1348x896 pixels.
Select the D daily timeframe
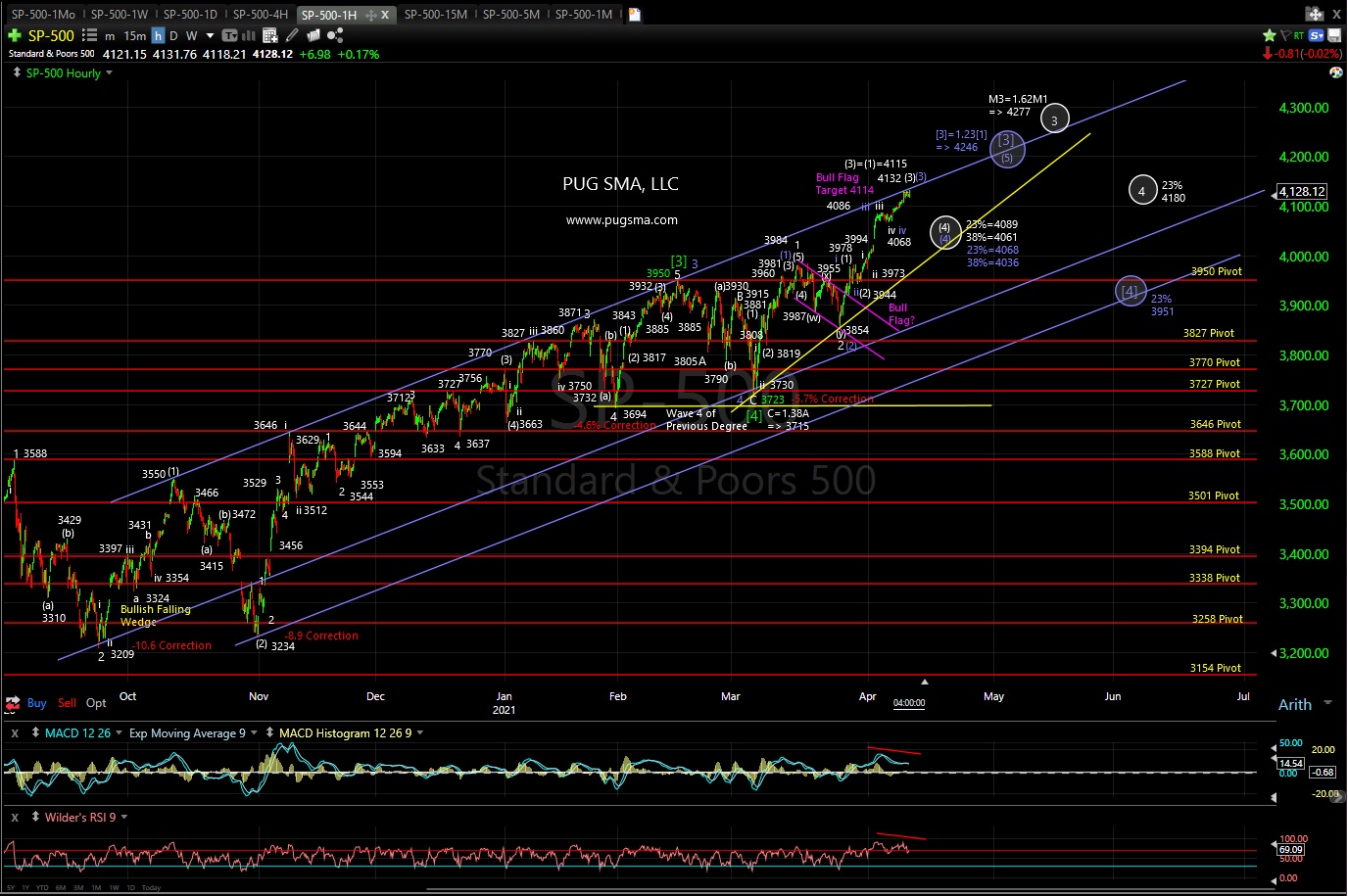(x=174, y=36)
